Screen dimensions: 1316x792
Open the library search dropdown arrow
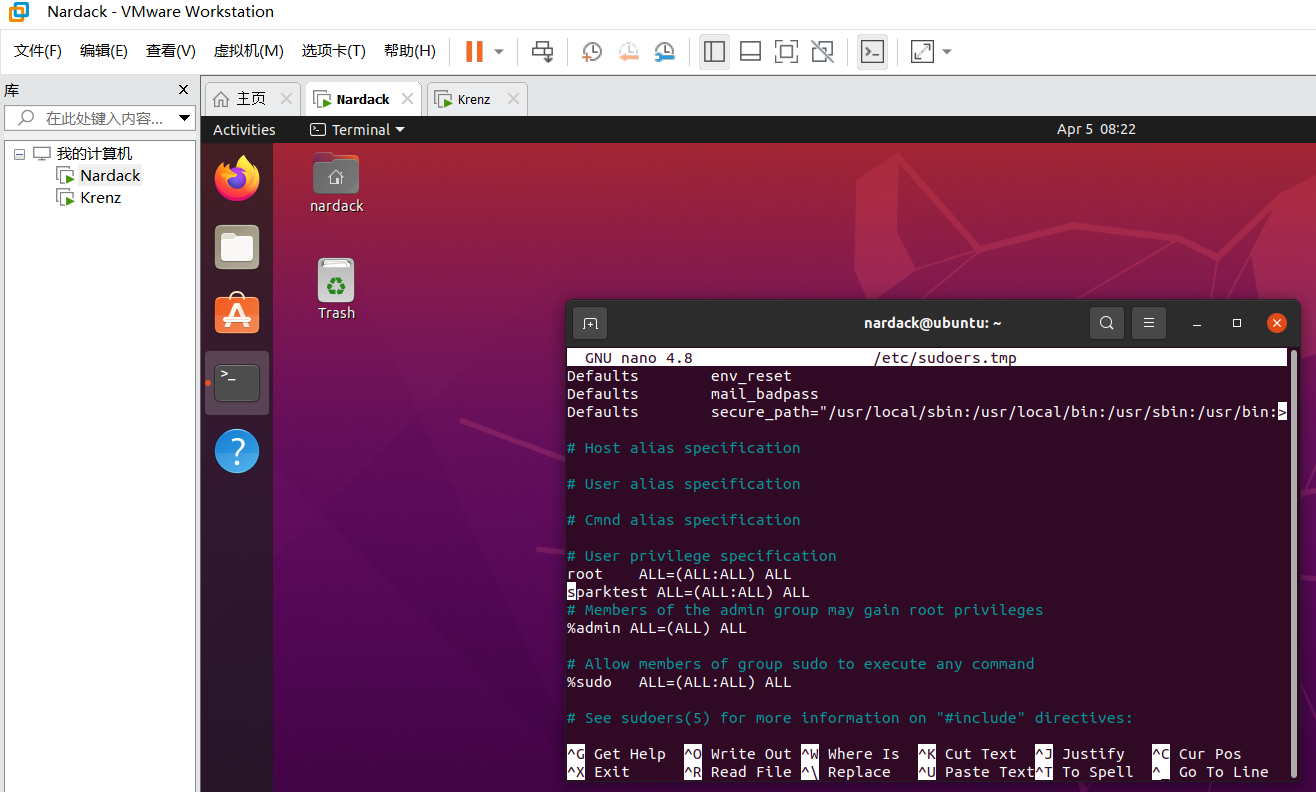coord(184,118)
